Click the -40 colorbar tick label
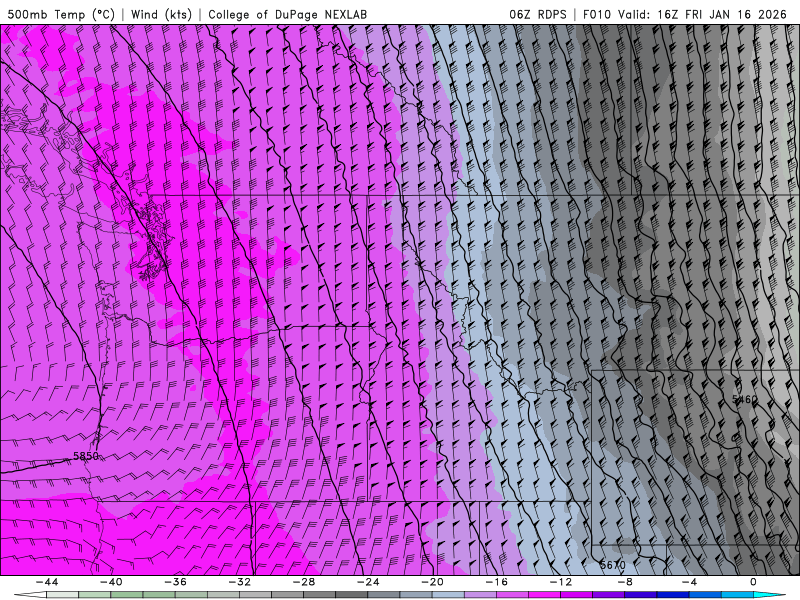800x600 pixels. (x=111, y=582)
